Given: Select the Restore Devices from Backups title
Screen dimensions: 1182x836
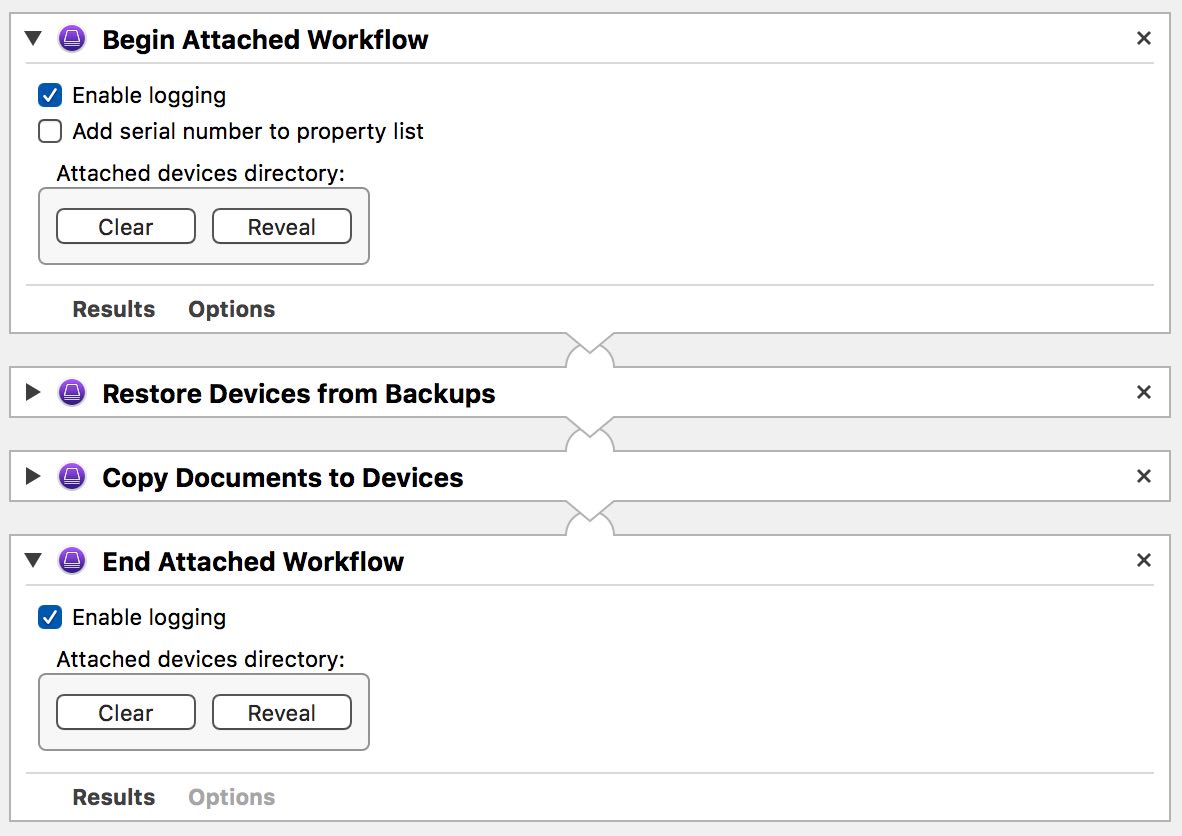Looking at the screenshot, I should 299,394.
